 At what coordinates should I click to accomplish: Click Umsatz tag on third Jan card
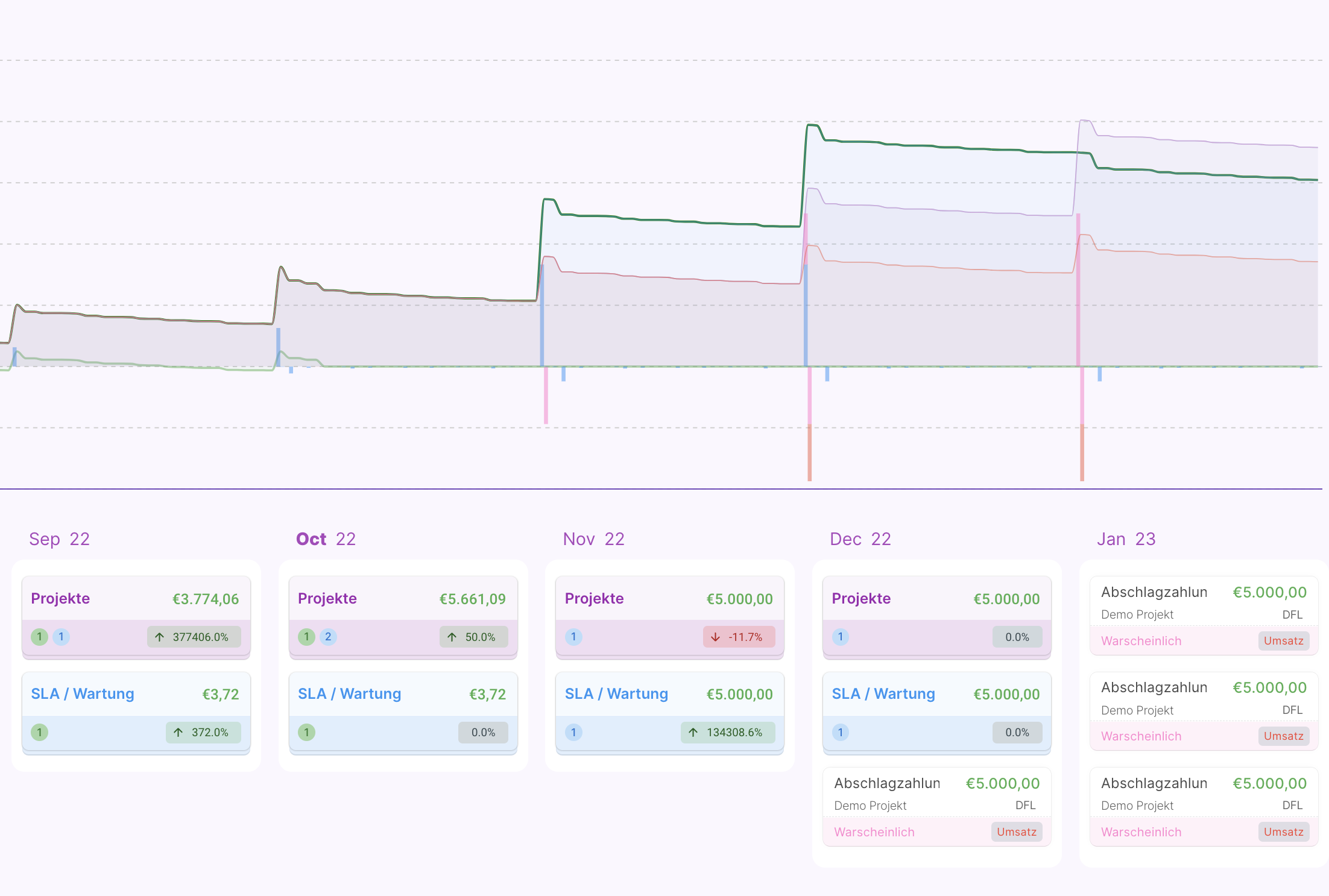point(1283,832)
